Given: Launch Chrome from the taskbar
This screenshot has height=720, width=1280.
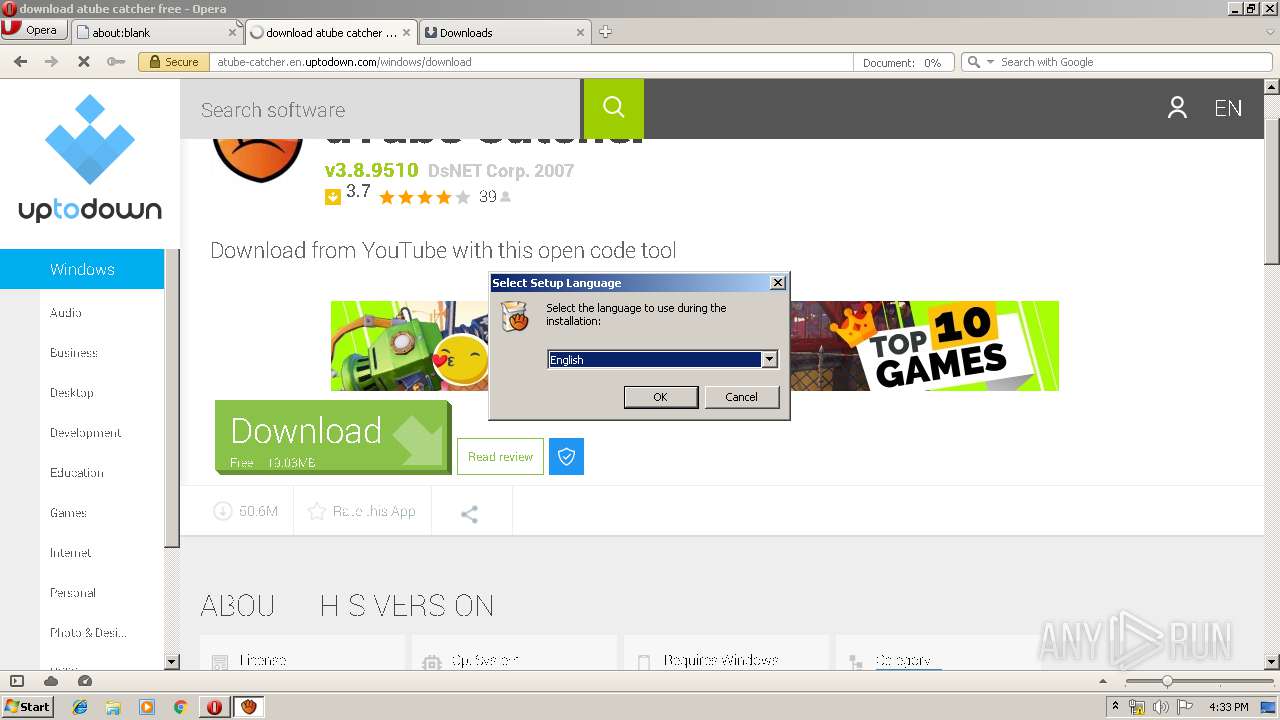Looking at the screenshot, I should (180, 707).
